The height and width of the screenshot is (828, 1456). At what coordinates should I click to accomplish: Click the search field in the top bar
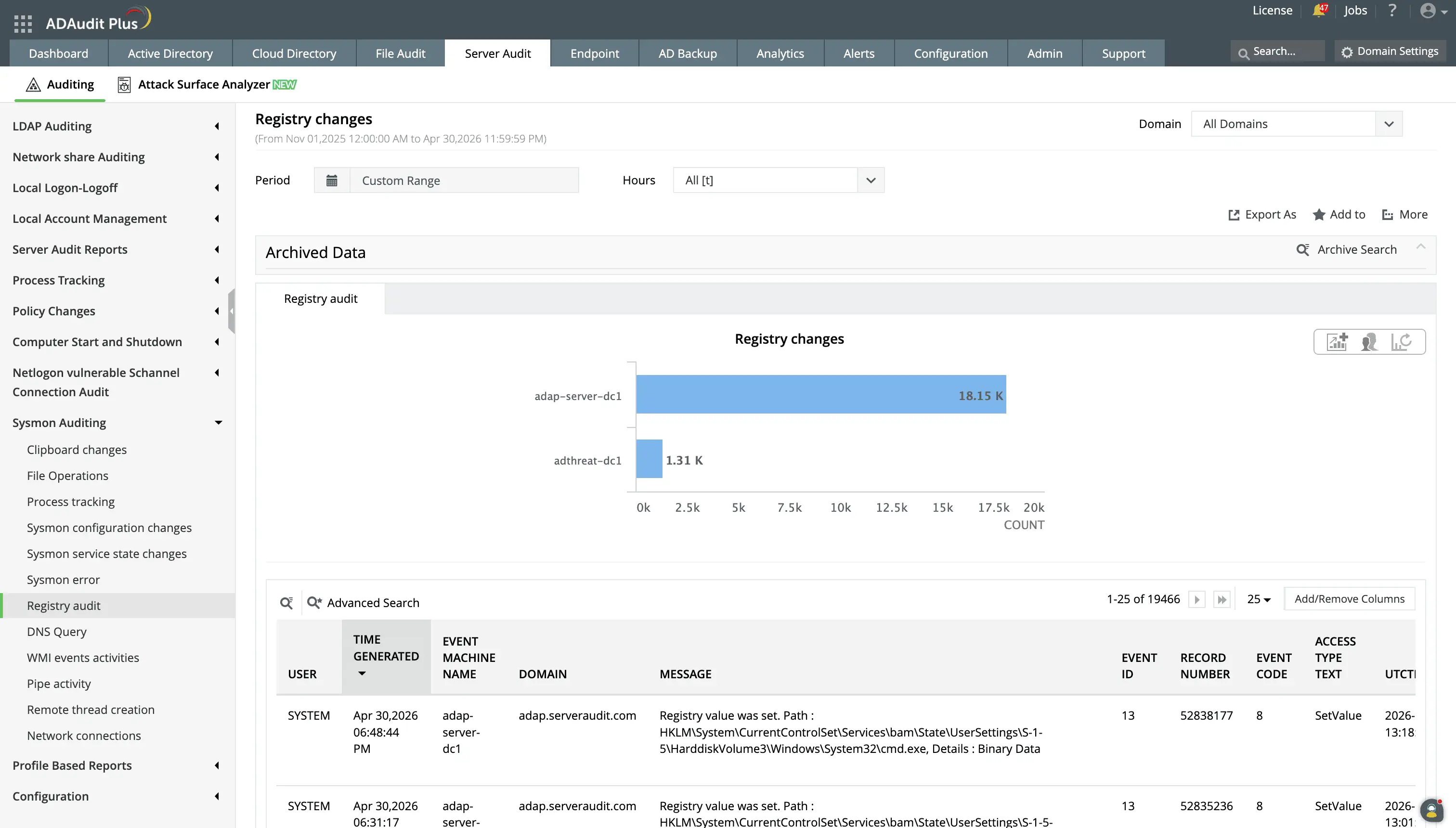tap(1277, 51)
